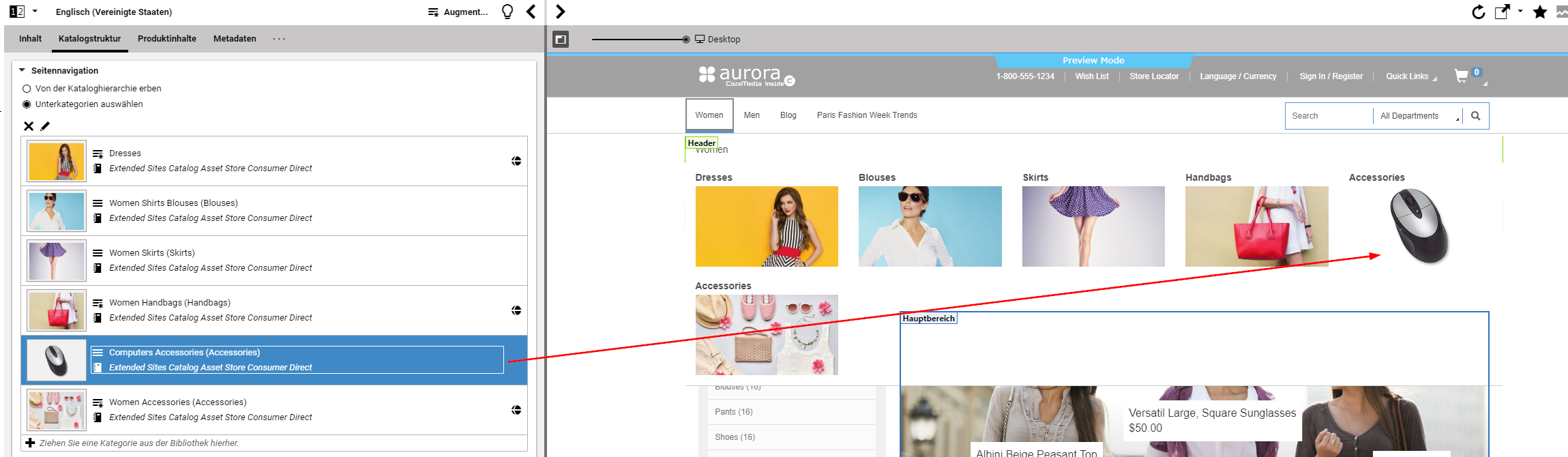
Task: Toggle the preview fullscreen panel icon
Action: pos(560,40)
